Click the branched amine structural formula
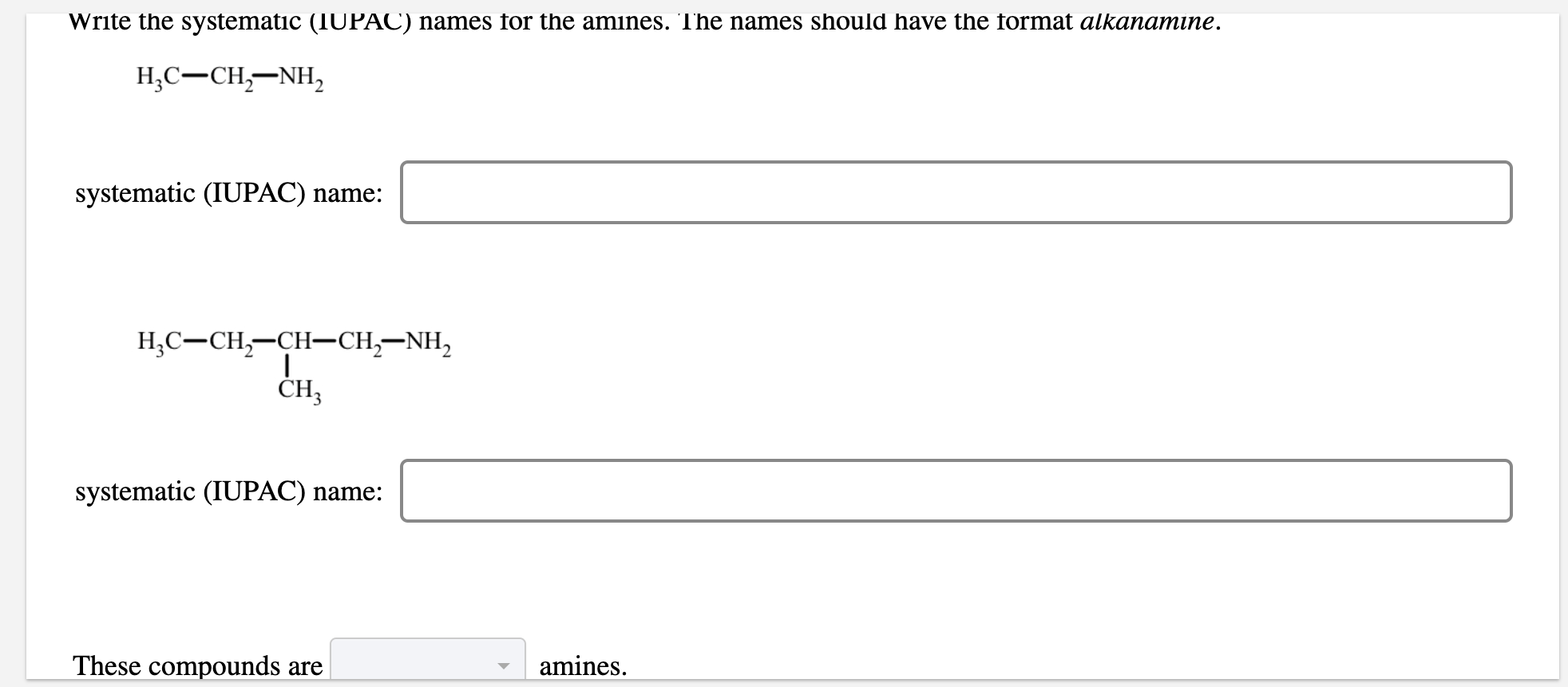The width and height of the screenshot is (1568, 687). (294, 343)
